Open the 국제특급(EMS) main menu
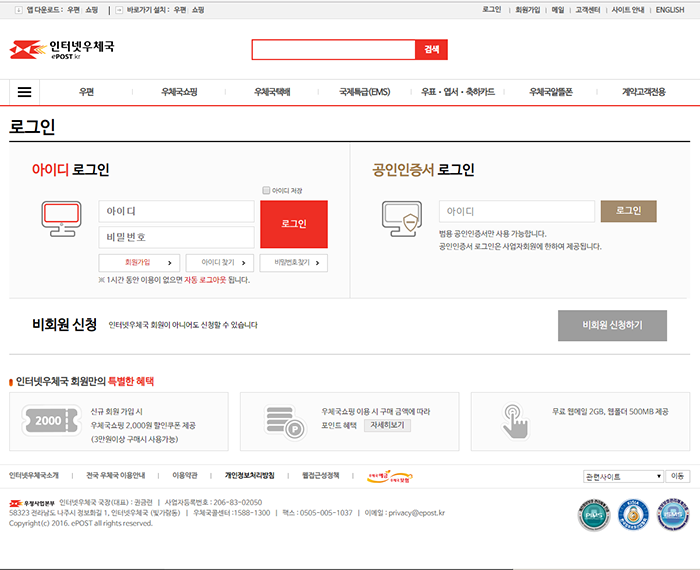 coord(365,92)
